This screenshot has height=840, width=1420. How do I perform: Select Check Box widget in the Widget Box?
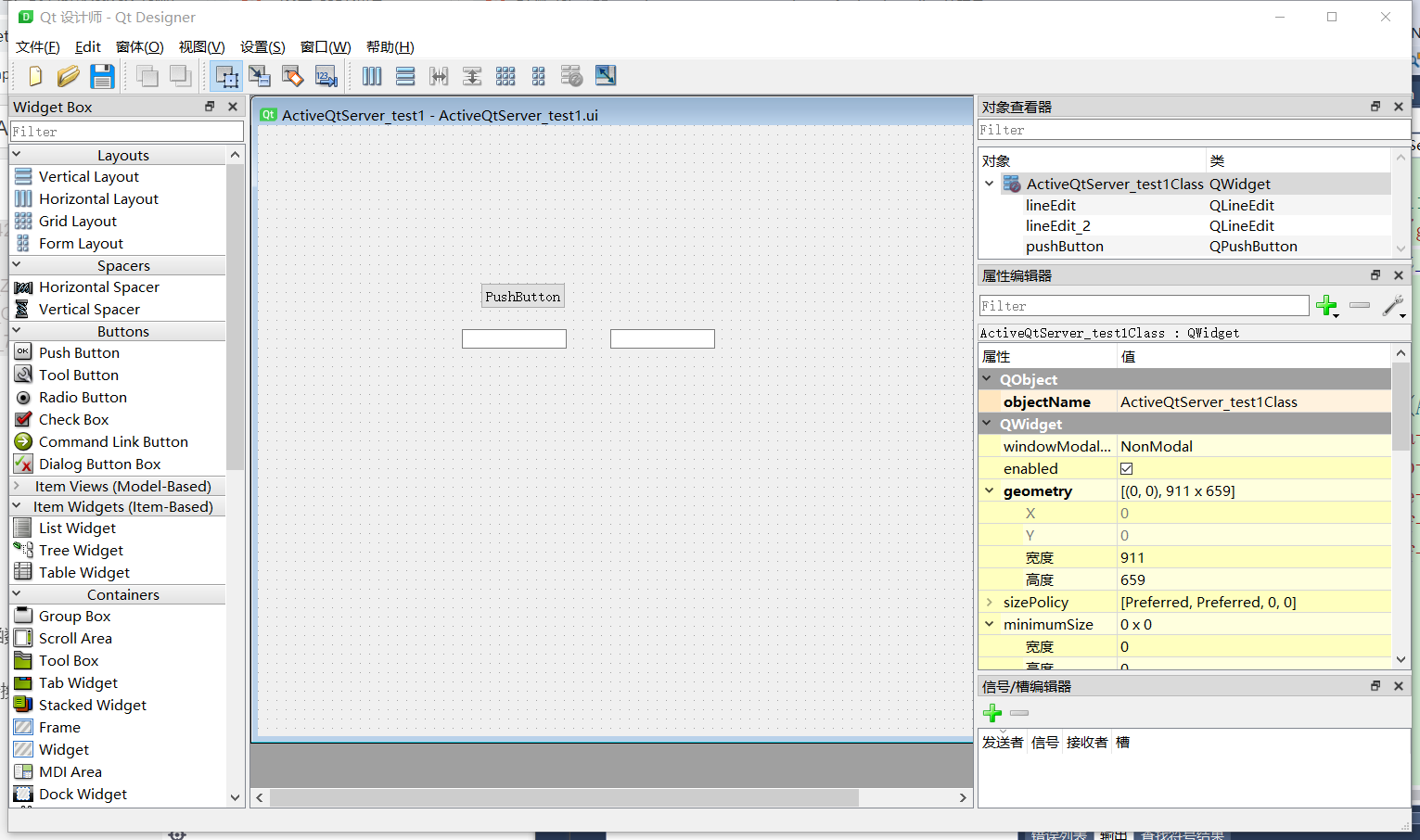coord(73,419)
